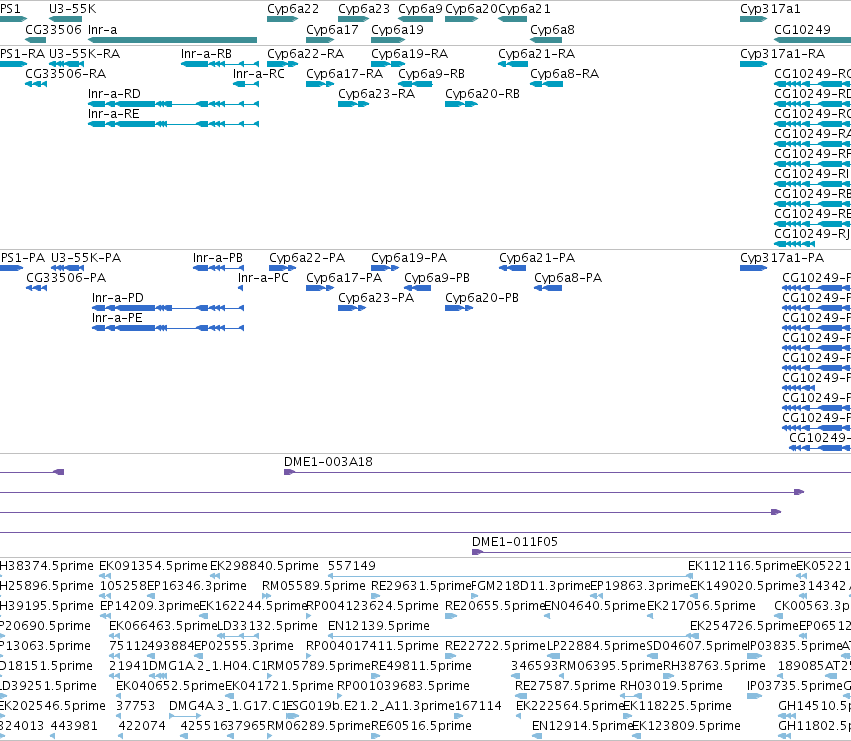Click transcript Cyp6a23-RA
The image size is (851, 741).
coord(376,94)
